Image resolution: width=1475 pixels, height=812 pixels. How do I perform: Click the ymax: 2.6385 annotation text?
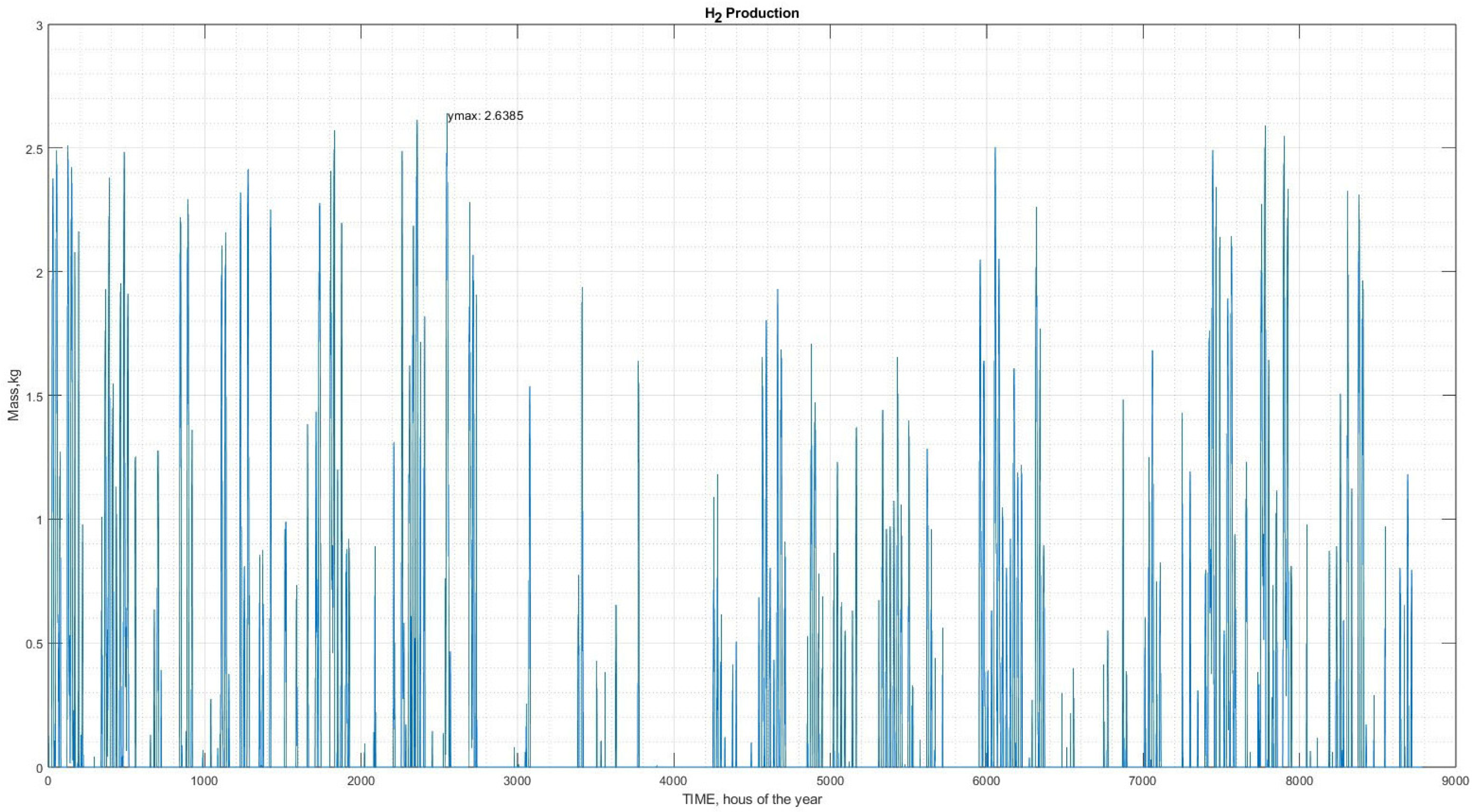click(x=486, y=116)
